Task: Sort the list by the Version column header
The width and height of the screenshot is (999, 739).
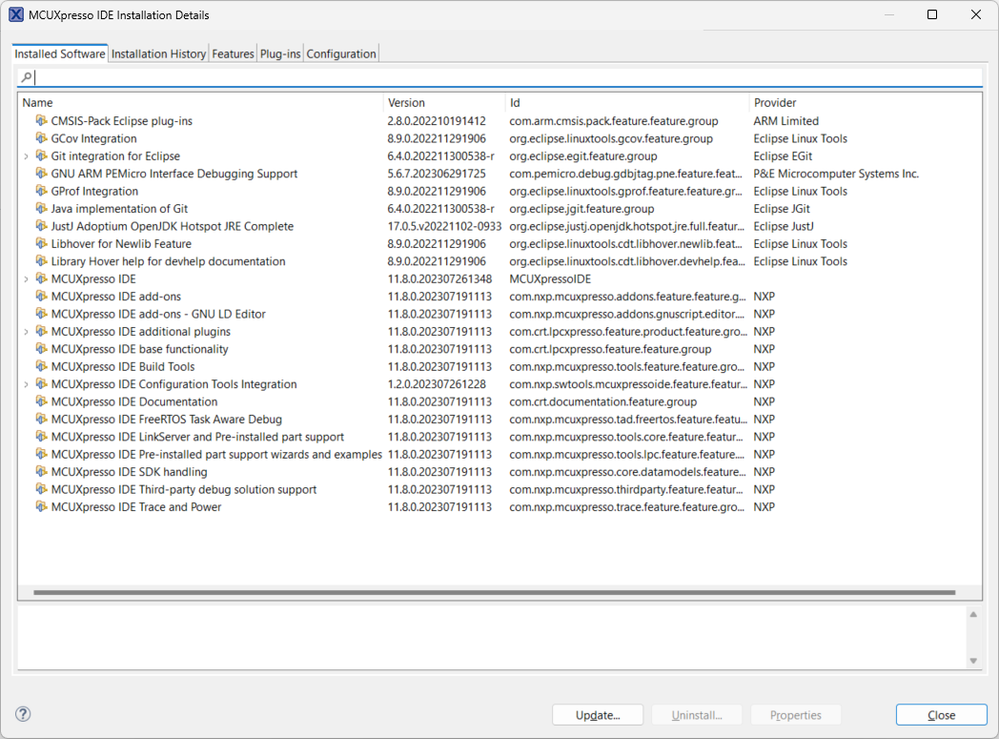Action: 444,103
